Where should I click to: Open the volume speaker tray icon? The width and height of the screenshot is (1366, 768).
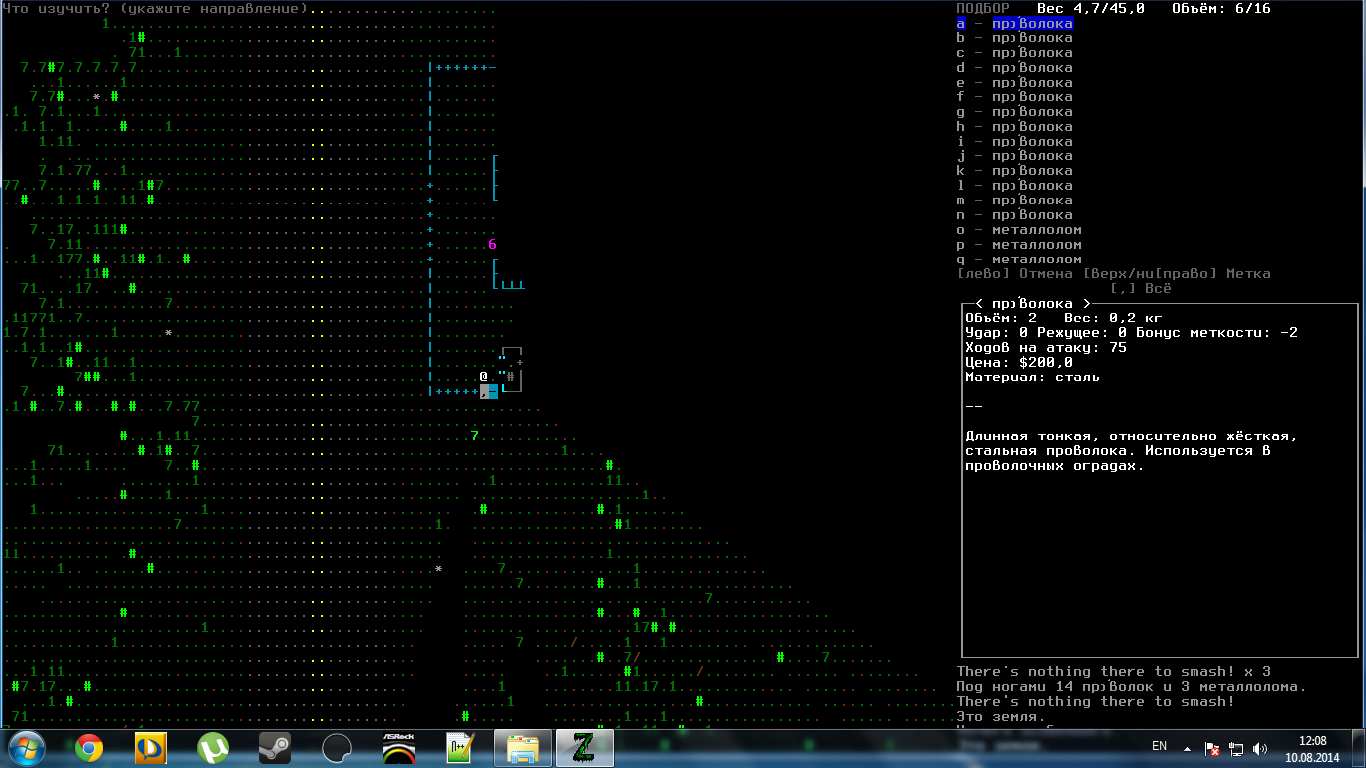click(x=1260, y=748)
